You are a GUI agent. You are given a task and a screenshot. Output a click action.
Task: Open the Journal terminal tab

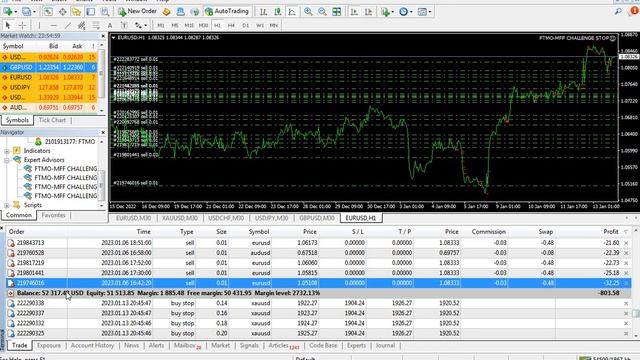[385, 345]
